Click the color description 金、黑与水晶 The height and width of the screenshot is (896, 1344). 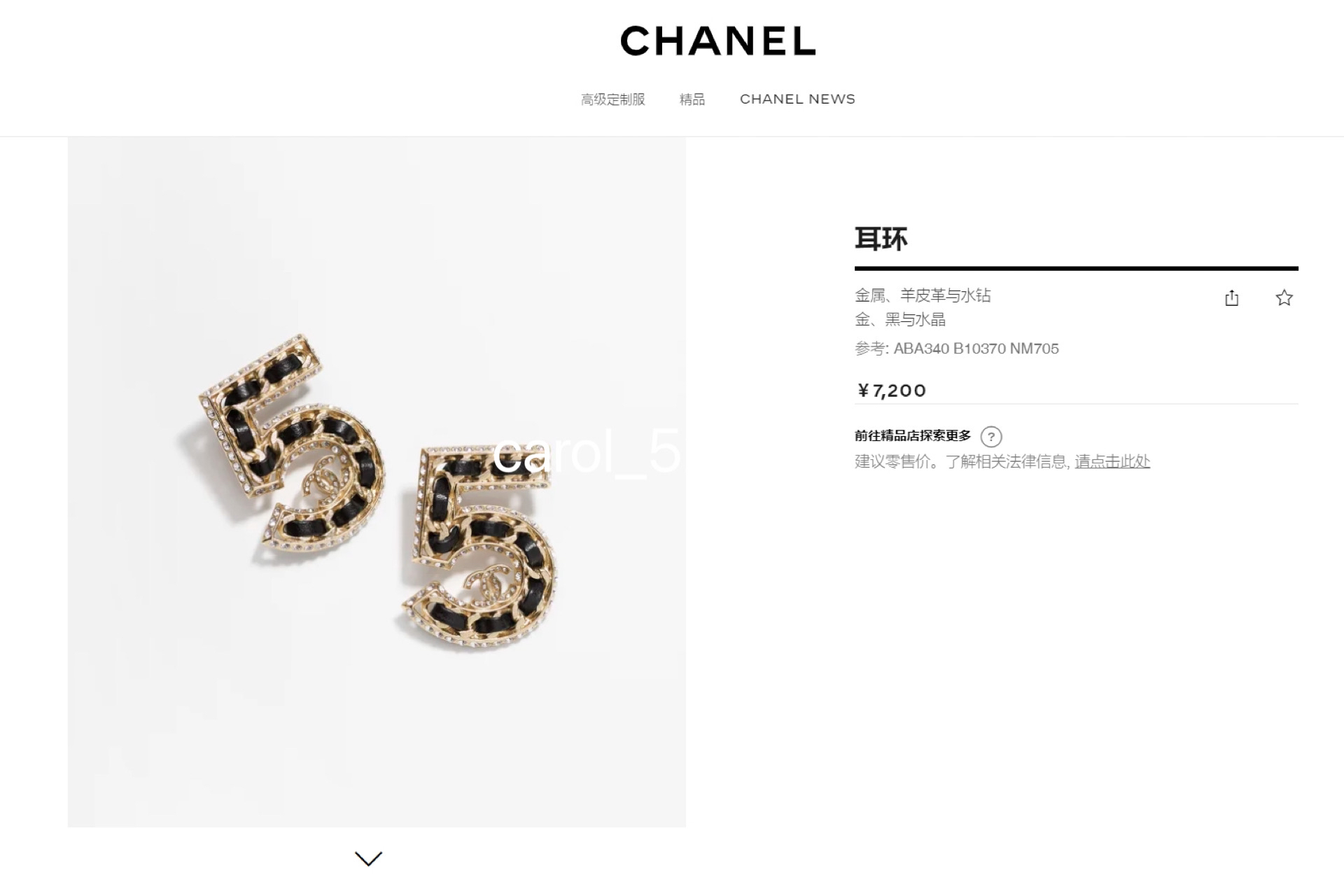click(x=900, y=320)
